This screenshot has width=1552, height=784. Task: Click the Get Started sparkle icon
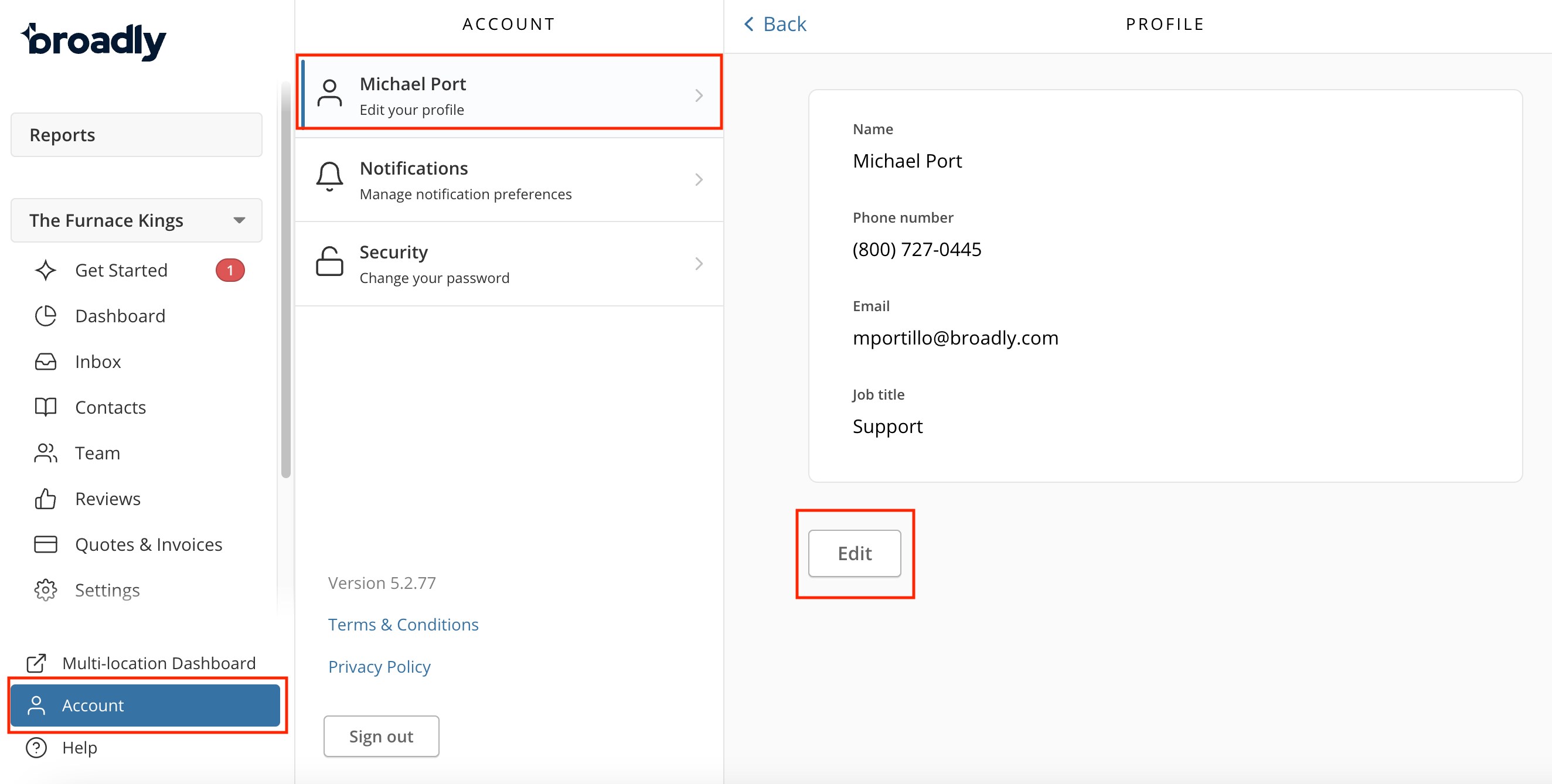pos(46,270)
